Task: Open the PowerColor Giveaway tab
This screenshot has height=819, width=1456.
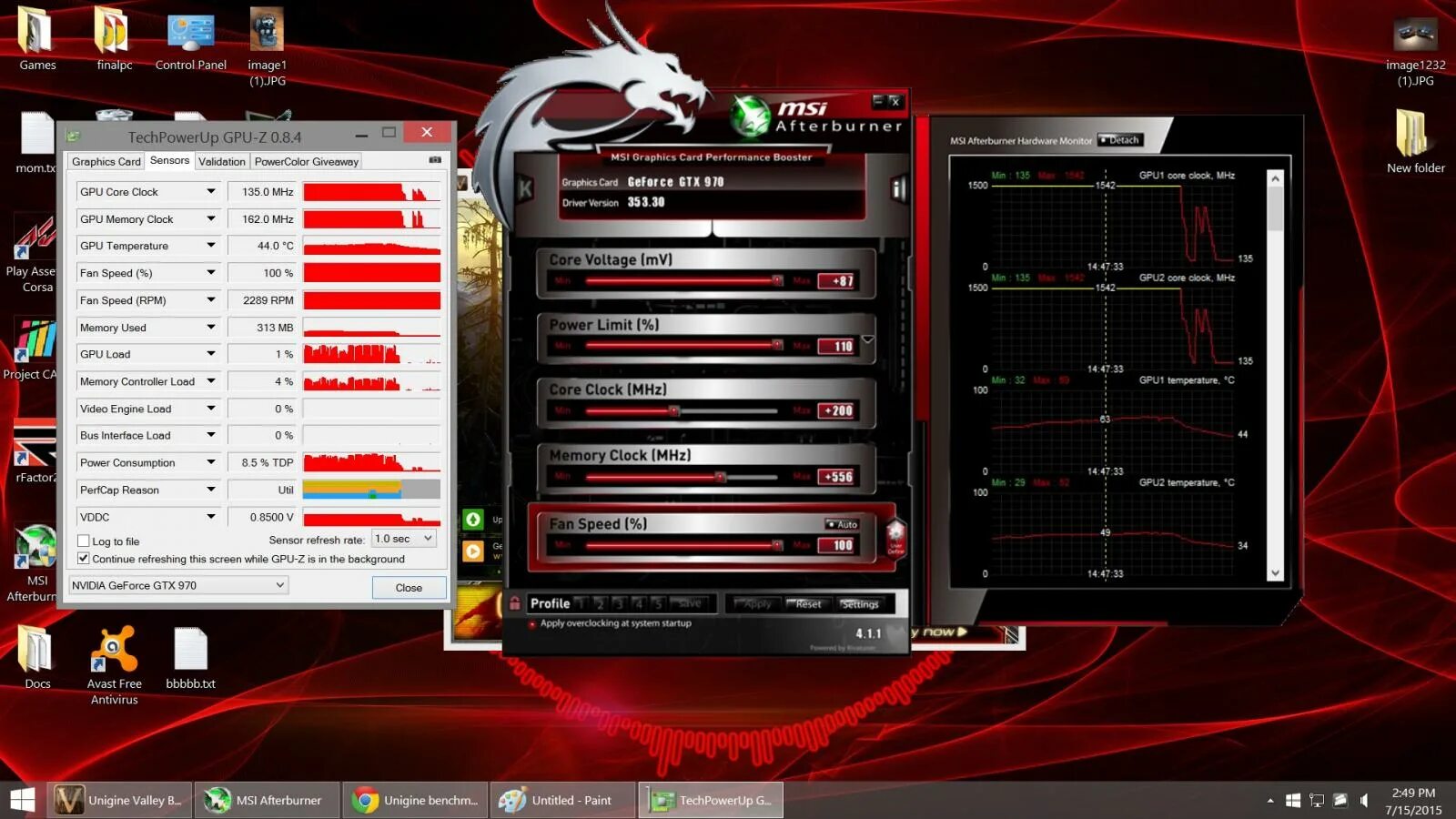Action: tap(307, 162)
